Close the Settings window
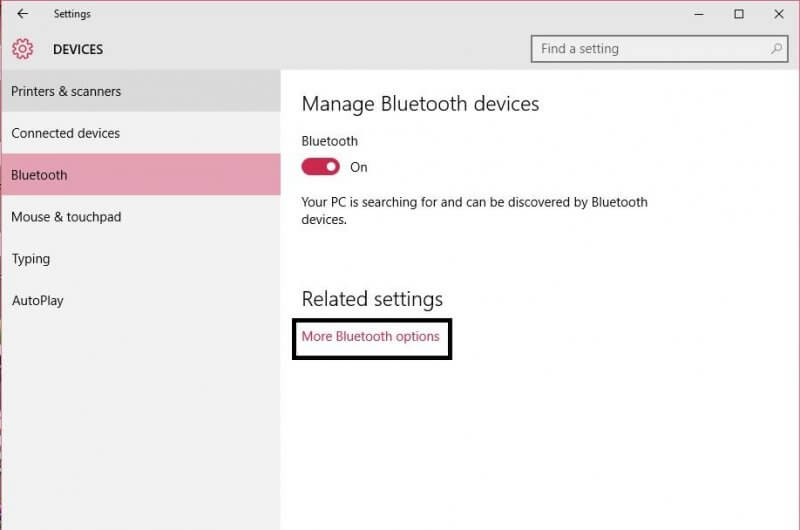The width and height of the screenshot is (800, 530). [779, 14]
